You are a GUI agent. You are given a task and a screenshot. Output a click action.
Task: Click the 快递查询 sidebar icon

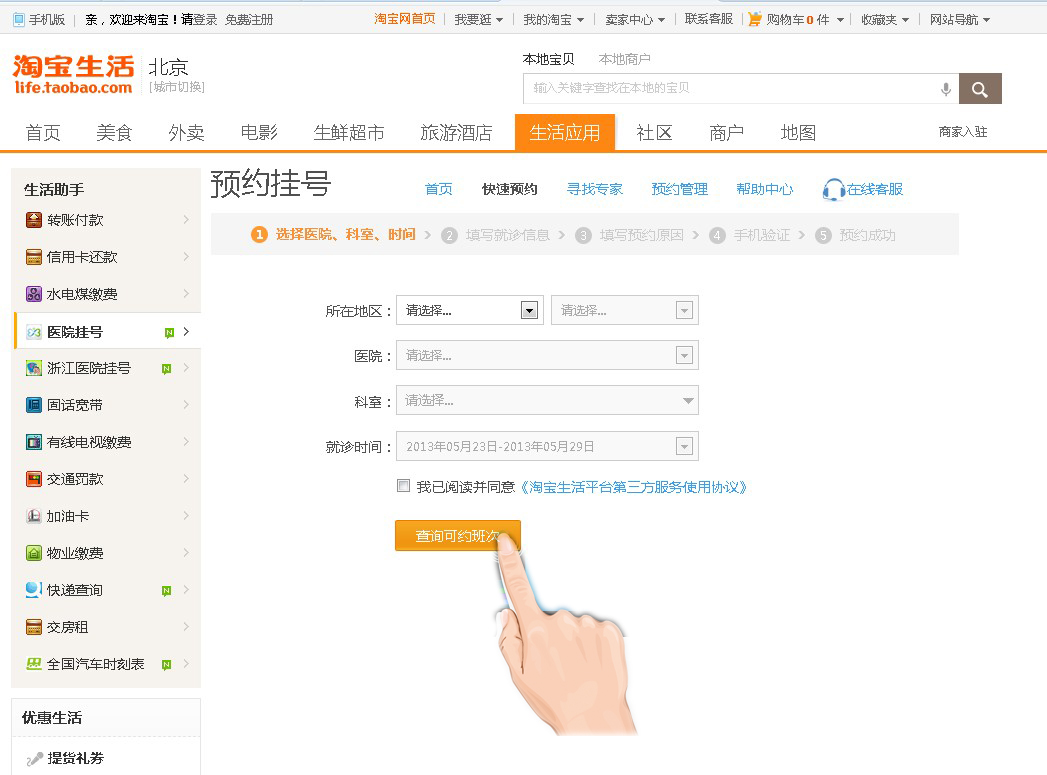pyautogui.click(x=34, y=590)
